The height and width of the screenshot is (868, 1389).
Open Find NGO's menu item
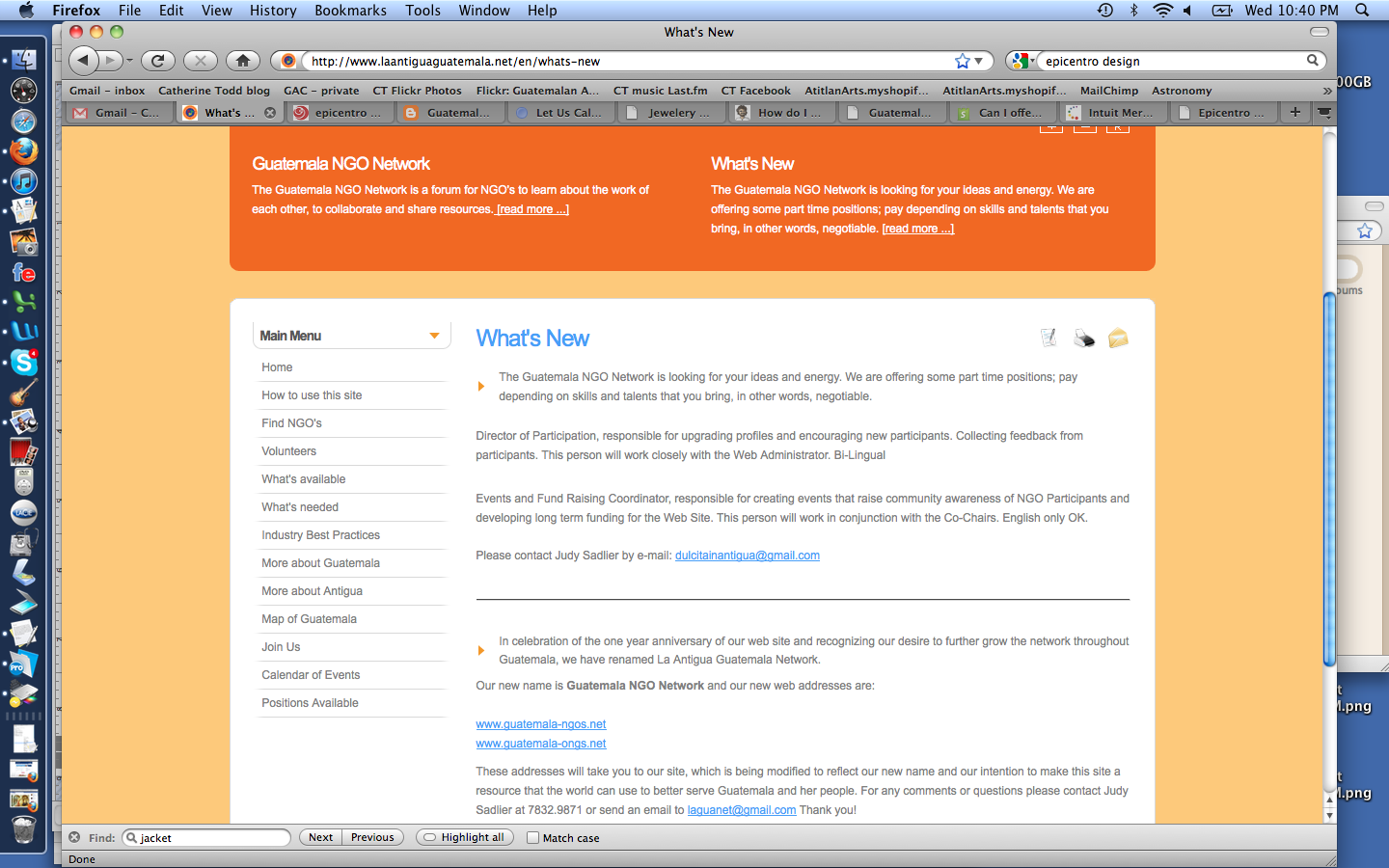click(x=291, y=423)
